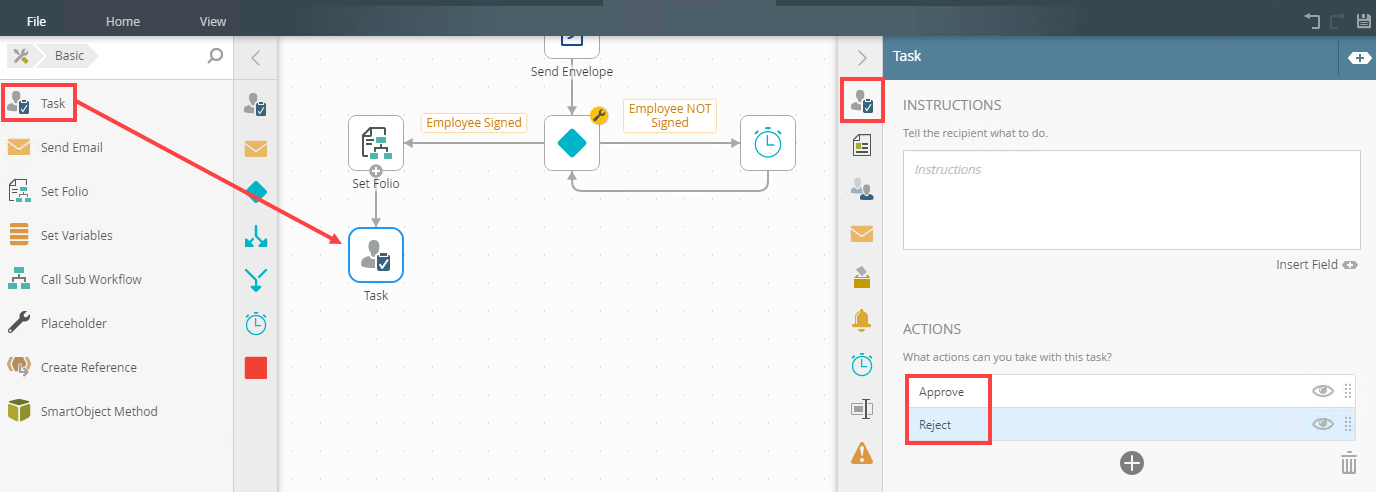Viewport: 1376px width, 492px height.
Task: Select the Task node on the canvas
Action: pos(376,255)
